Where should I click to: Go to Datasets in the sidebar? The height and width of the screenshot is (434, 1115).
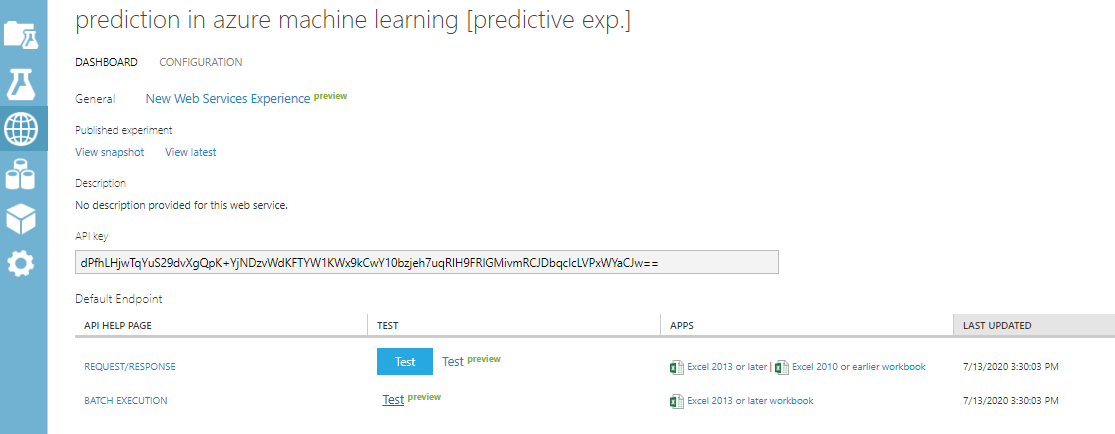tap(21, 173)
